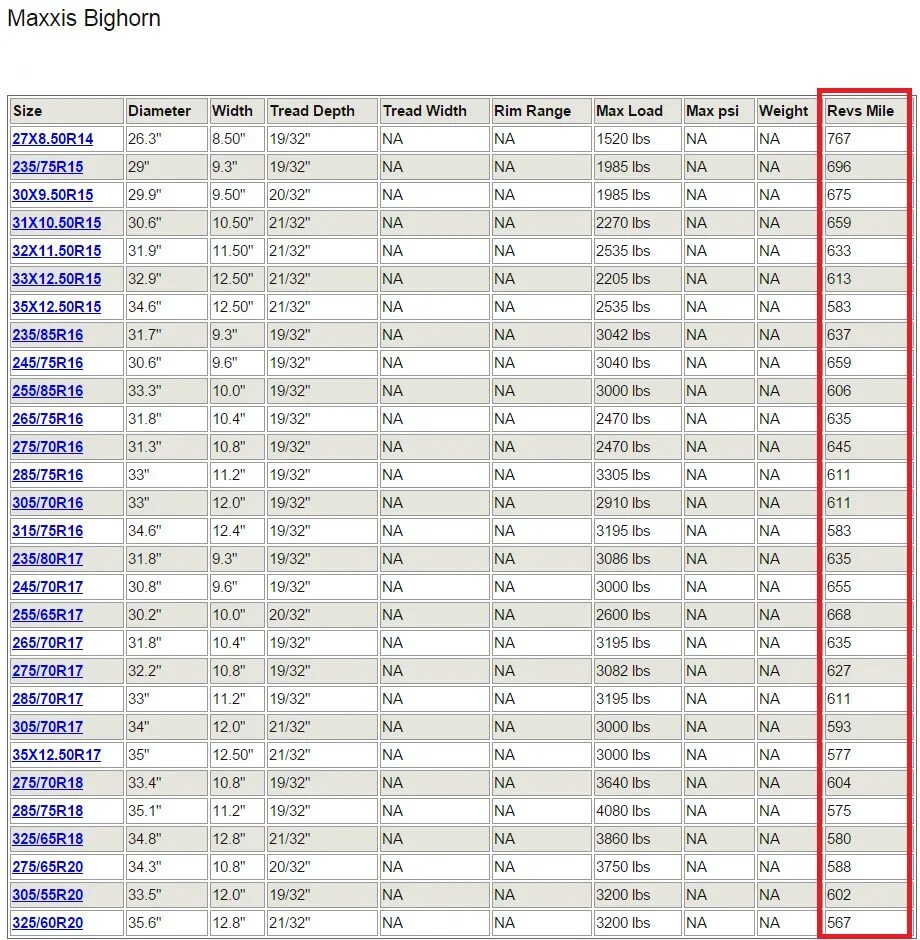The width and height of the screenshot is (920, 940).
Task: Click the 35X12.50R15 tire link
Action: (x=57, y=307)
